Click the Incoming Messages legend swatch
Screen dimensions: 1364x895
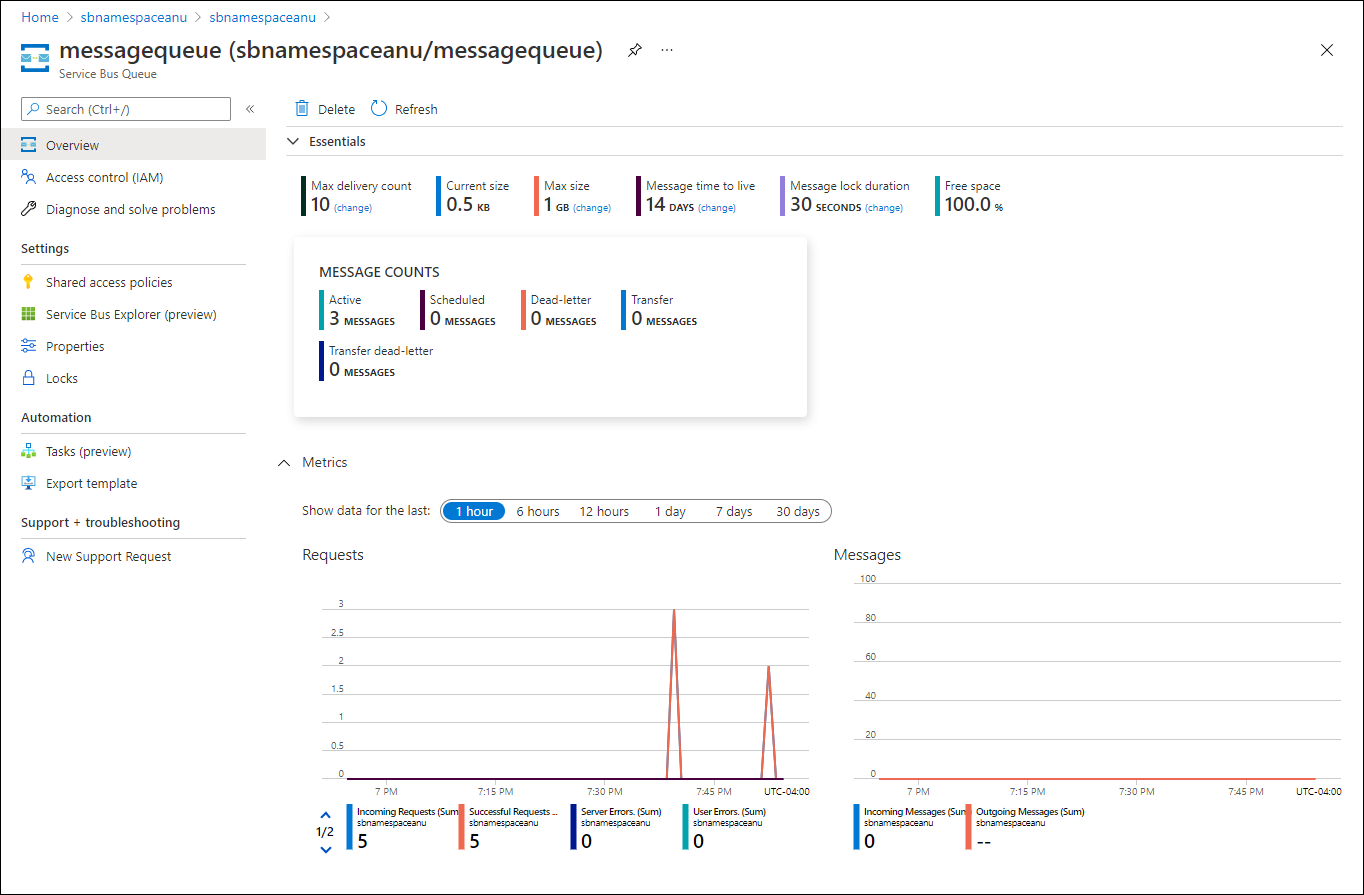[856, 828]
